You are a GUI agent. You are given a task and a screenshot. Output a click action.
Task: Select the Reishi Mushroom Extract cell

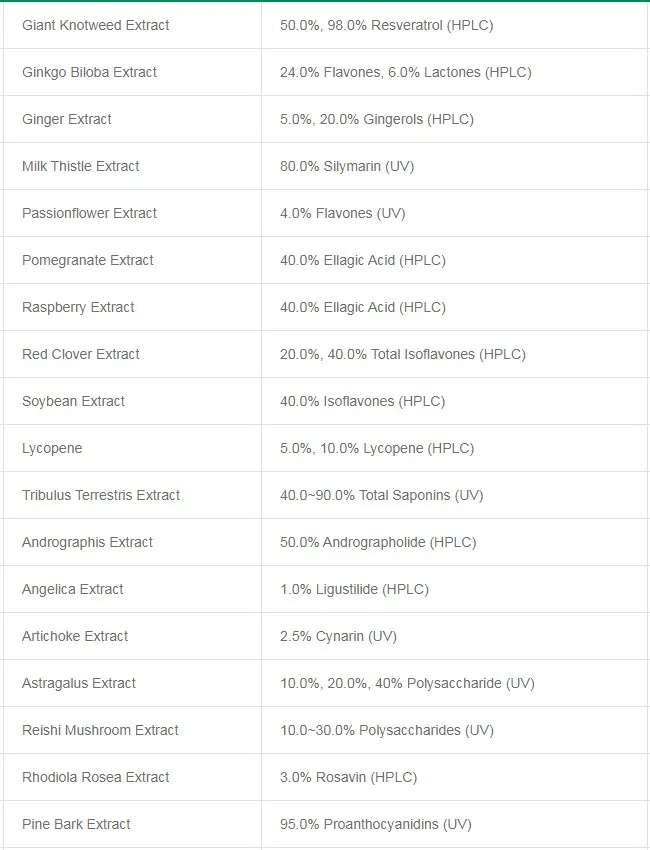pos(100,730)
